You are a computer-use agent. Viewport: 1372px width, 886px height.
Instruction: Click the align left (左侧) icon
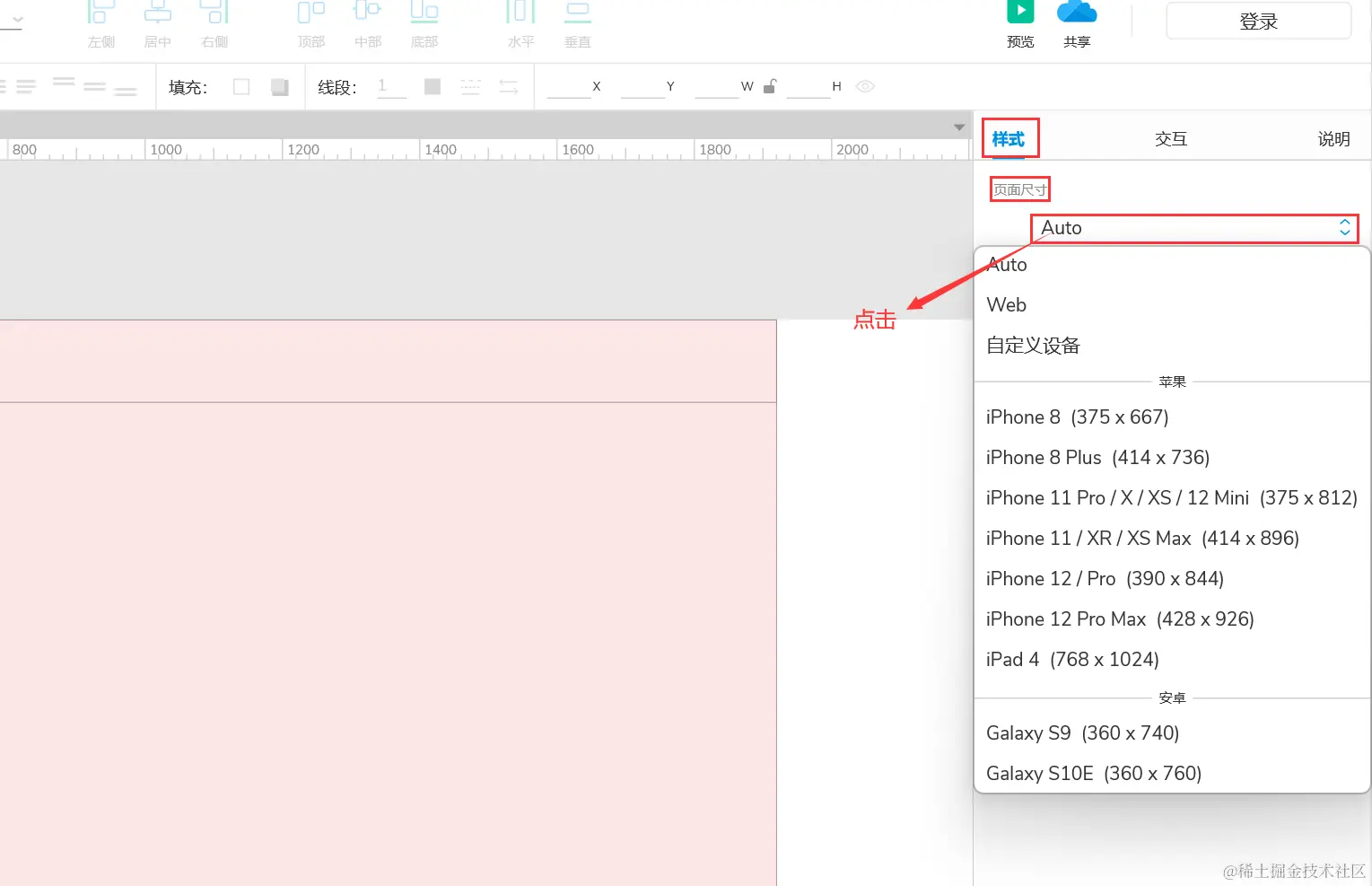100,13
